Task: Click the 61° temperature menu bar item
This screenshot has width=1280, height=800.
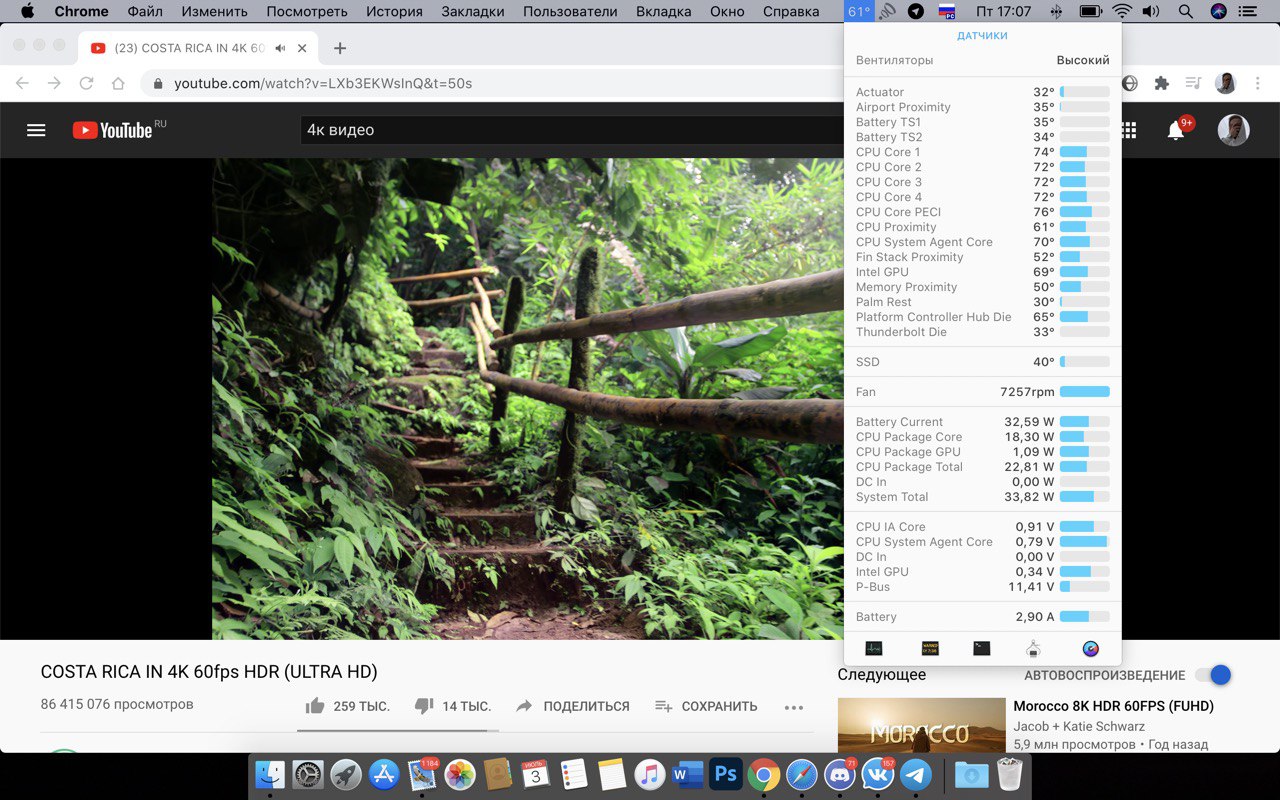Action: tap(859, 12)
